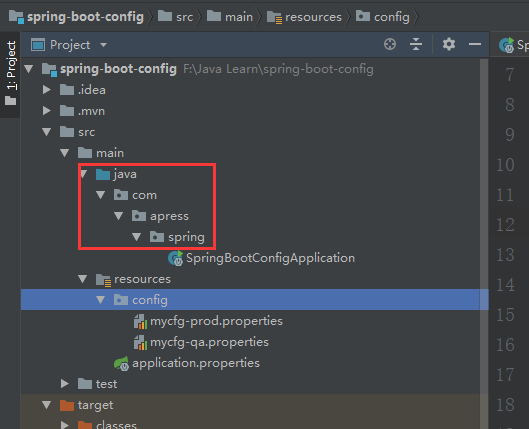Click the Collapse All icon in Project panel
This screenshot has width=529, height=429.
coord(416,45)
